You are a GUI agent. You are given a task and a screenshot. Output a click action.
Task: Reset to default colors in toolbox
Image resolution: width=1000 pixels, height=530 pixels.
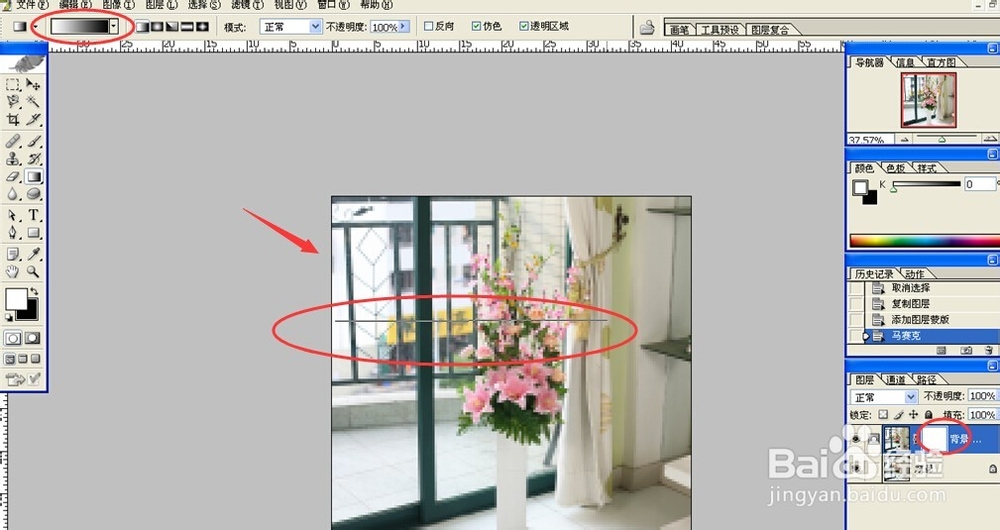tap(9, 317)
